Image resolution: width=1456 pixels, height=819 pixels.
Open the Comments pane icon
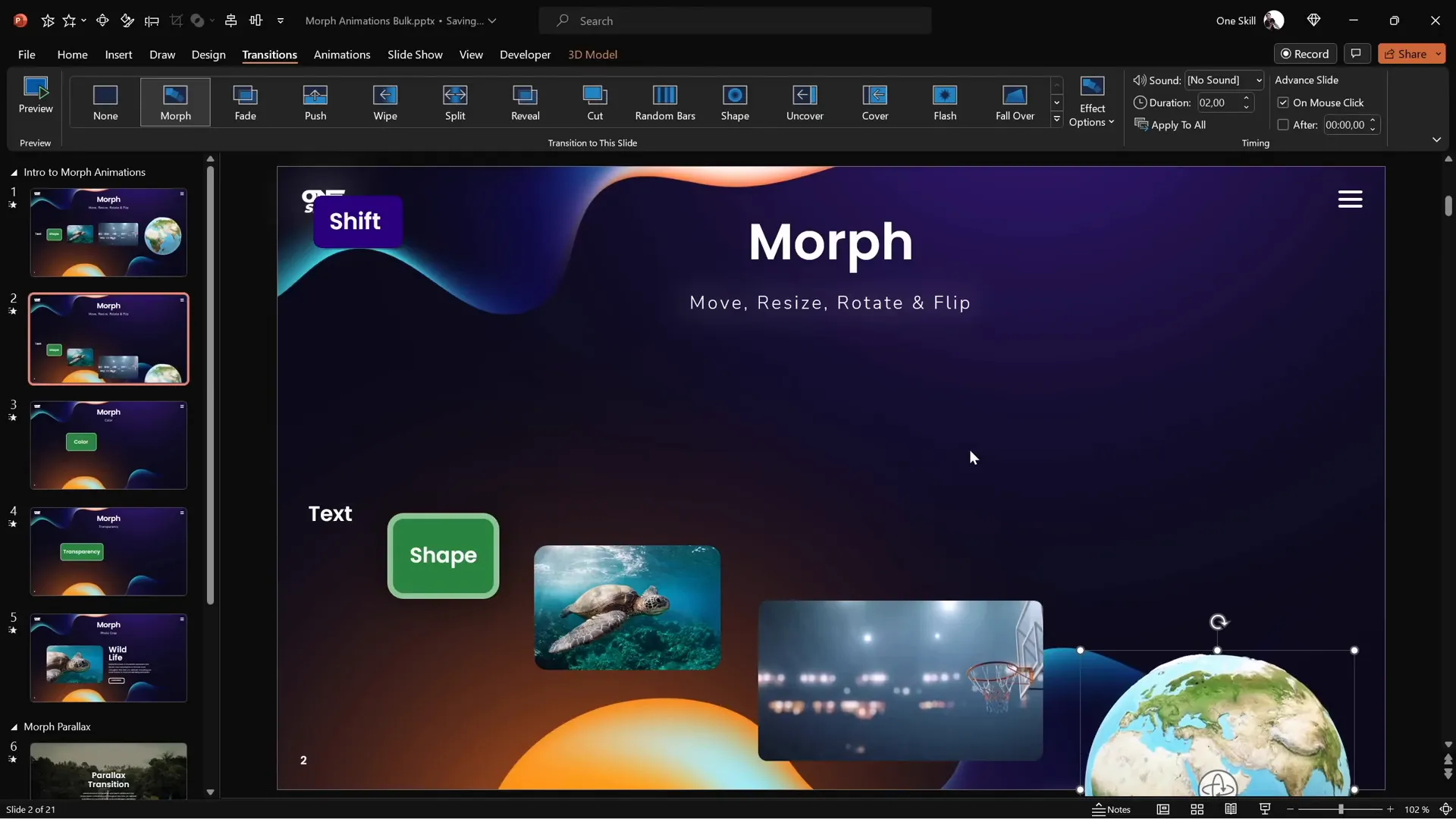pos(1356,54)
